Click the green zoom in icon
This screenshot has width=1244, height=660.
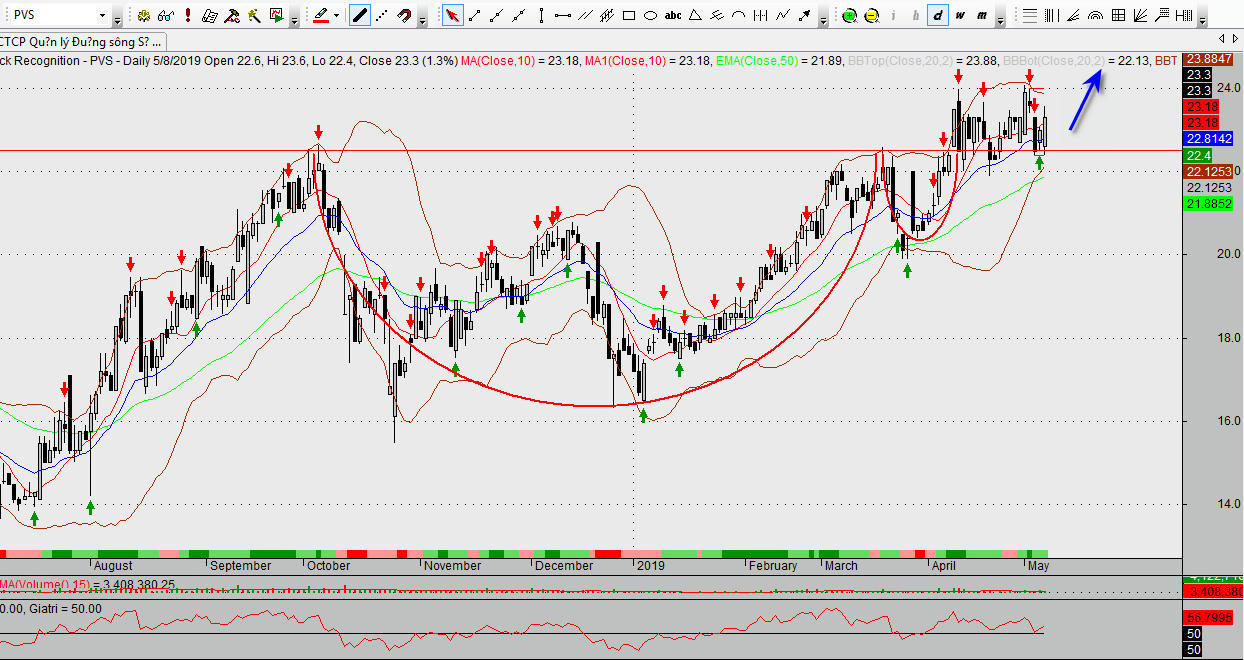click(x=849, y=15)
